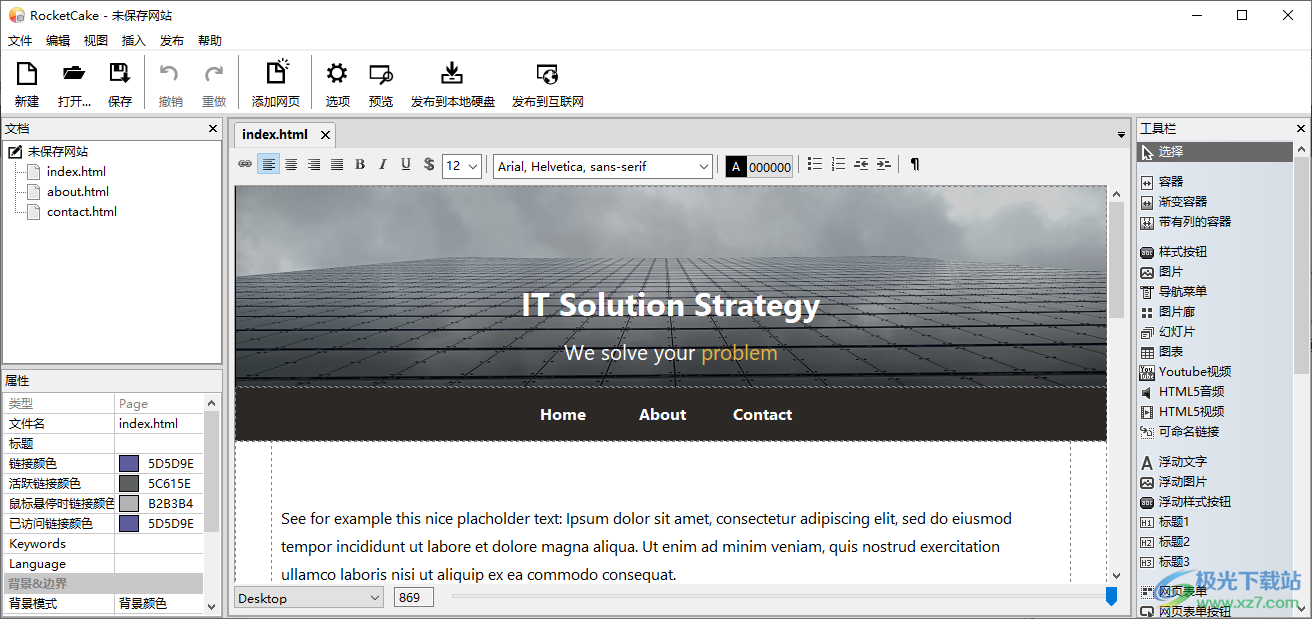The height and width of the screenshot is (619, 1312).
Task: Click Publish to Local Disk (发布到本地硬盘) icon
Action: click(452, 74)
